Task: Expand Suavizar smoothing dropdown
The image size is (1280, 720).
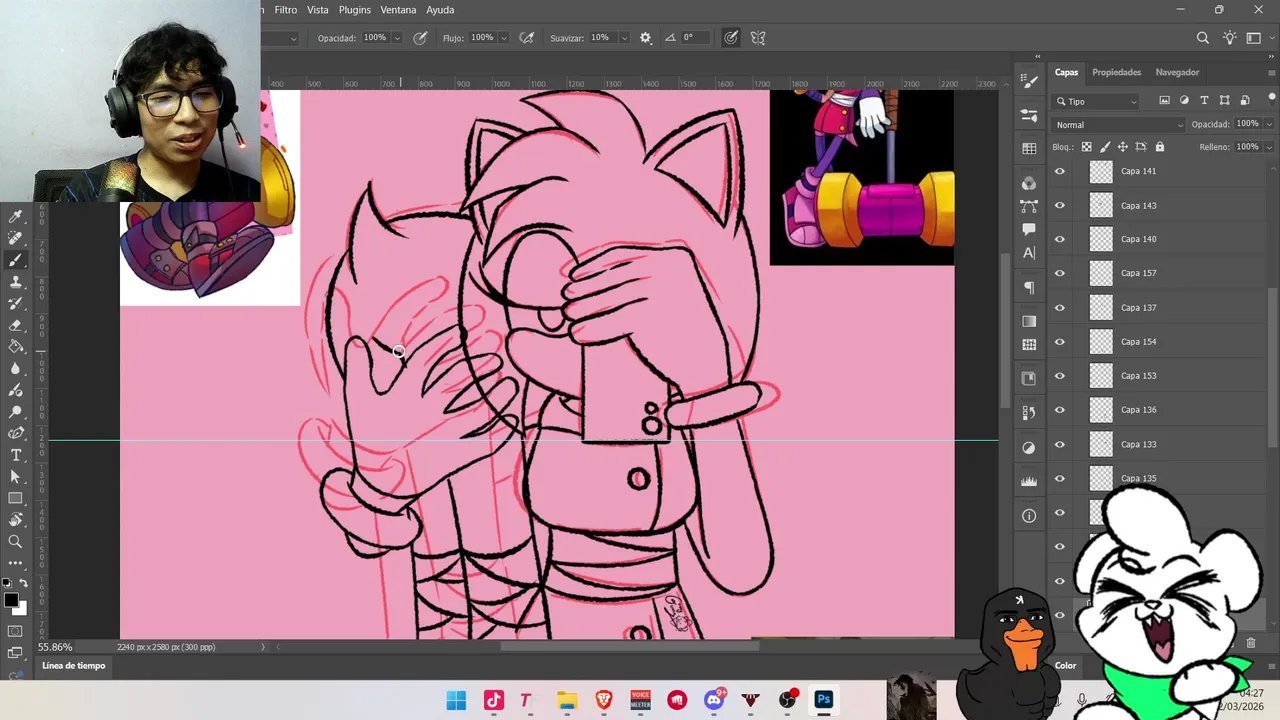Action: [x=624, y=38]
